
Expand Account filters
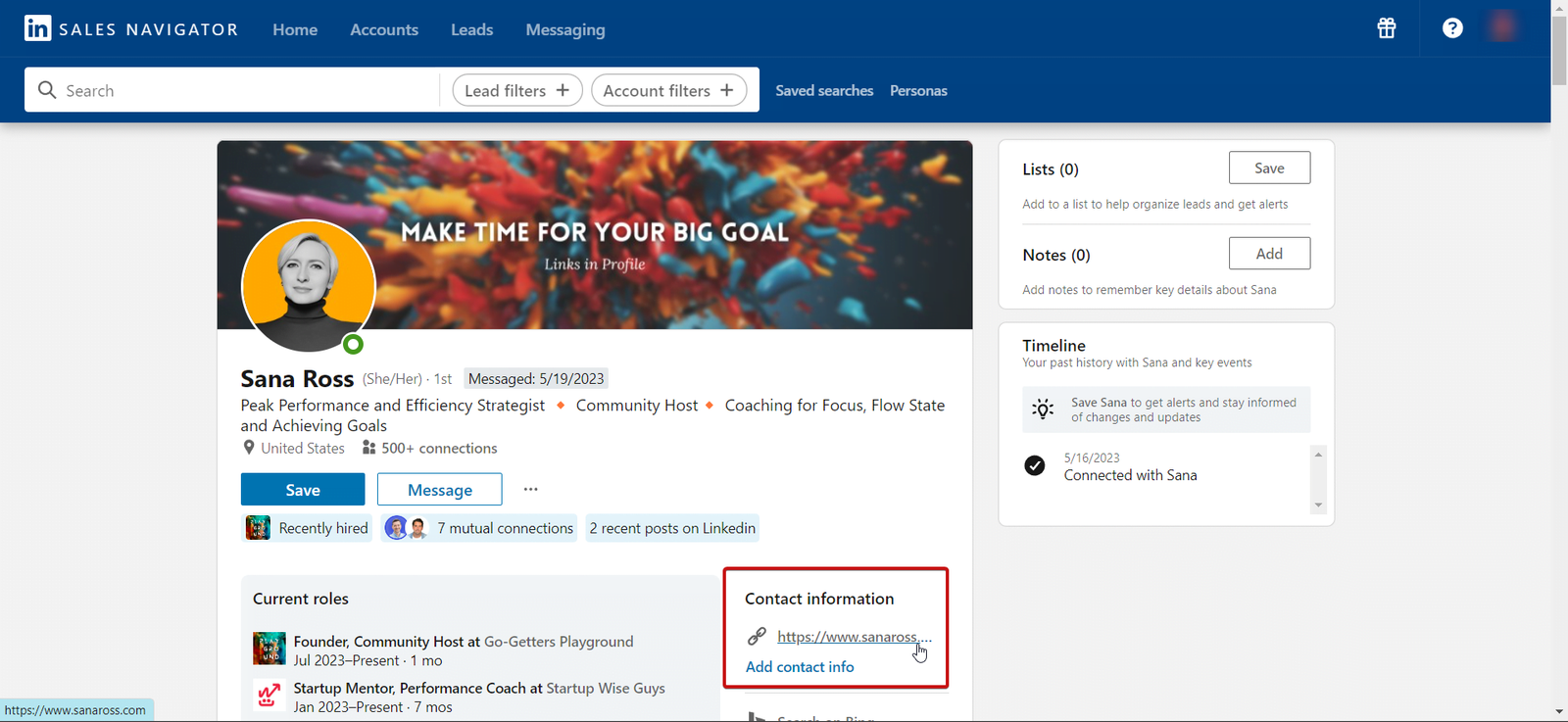(668, 90)
